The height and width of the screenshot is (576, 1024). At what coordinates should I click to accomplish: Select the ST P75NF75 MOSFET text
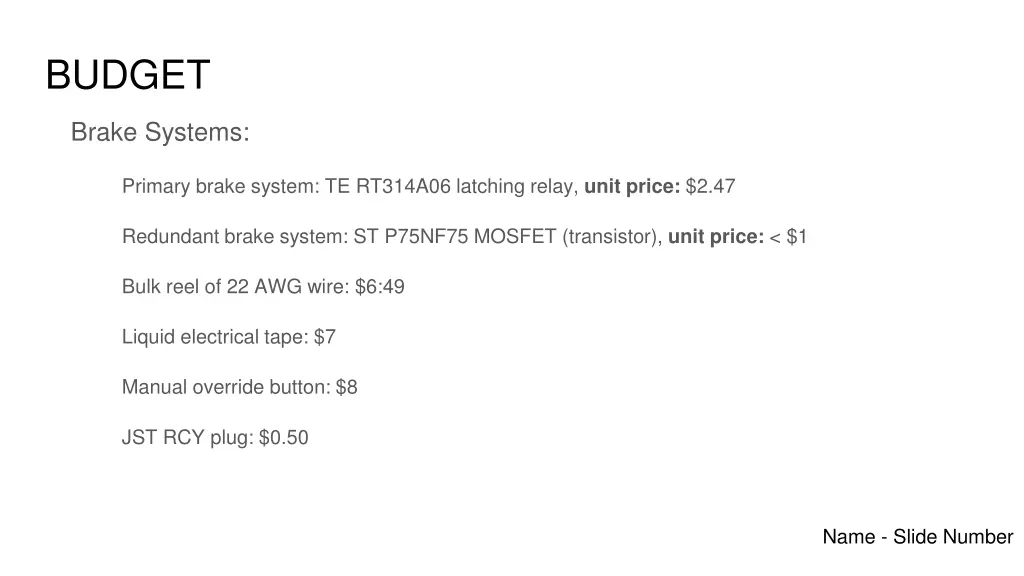455,236
